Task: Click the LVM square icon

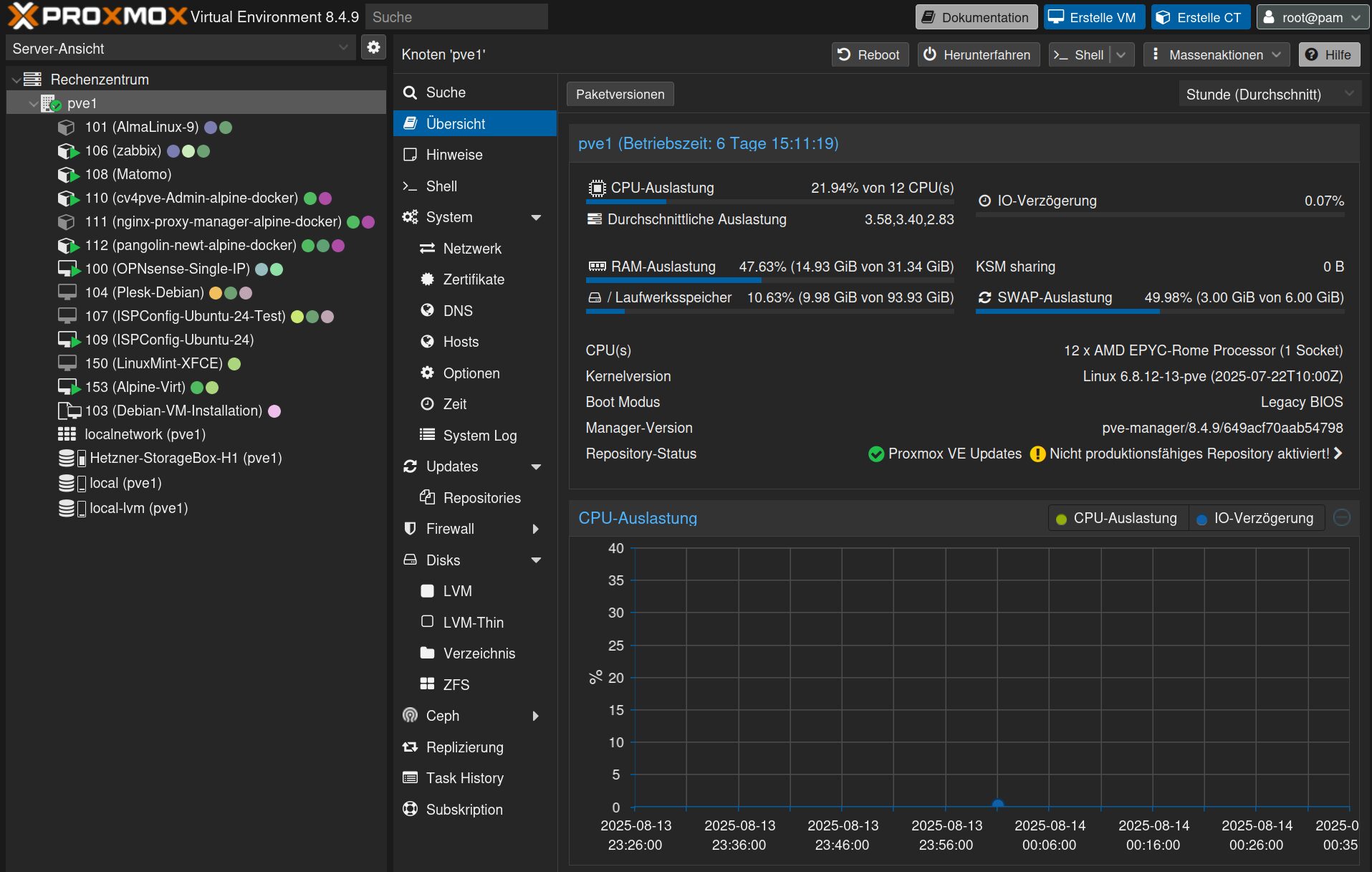Action: pos(427,591)
